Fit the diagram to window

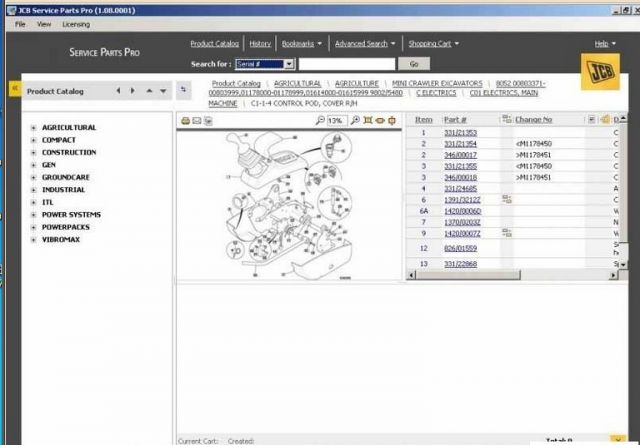[x=368, y=120]
